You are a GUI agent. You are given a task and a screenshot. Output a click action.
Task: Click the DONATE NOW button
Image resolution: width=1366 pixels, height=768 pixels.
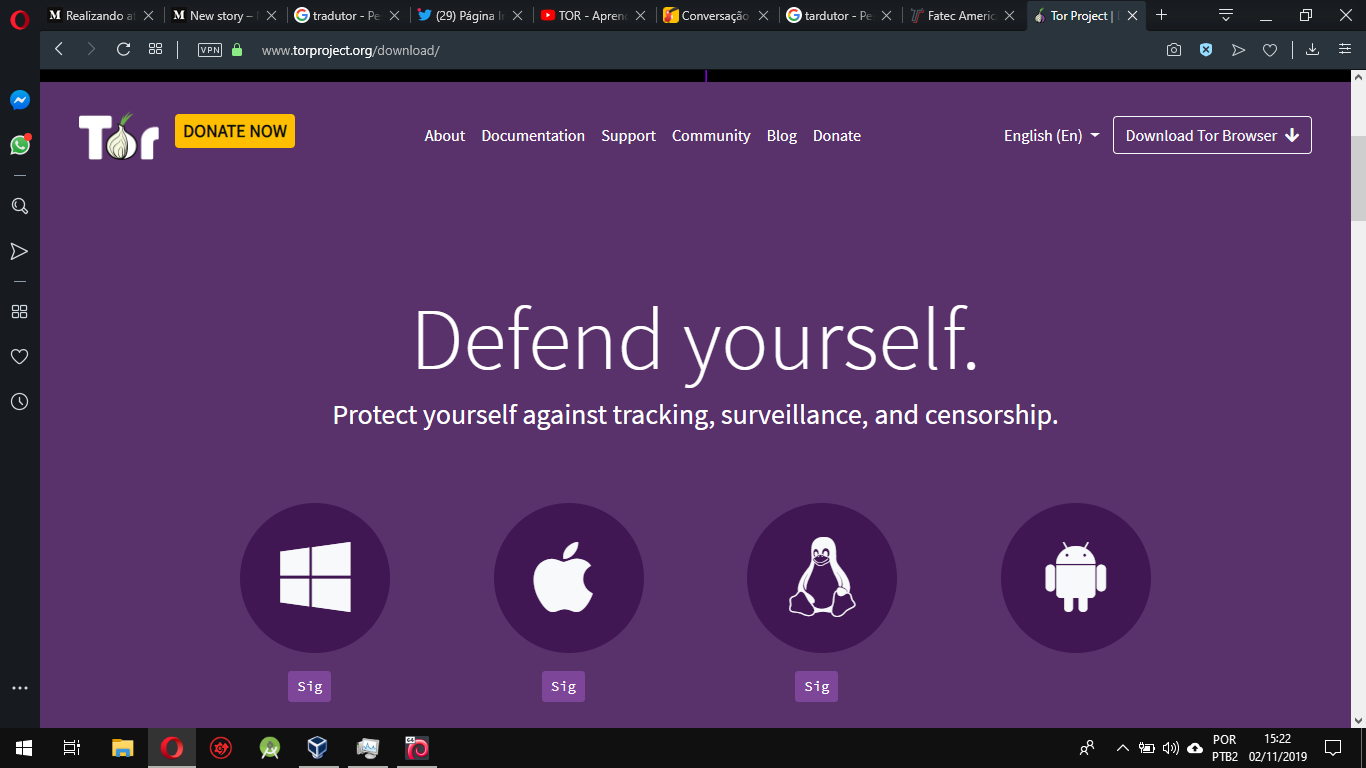click(x=235, y=131)
